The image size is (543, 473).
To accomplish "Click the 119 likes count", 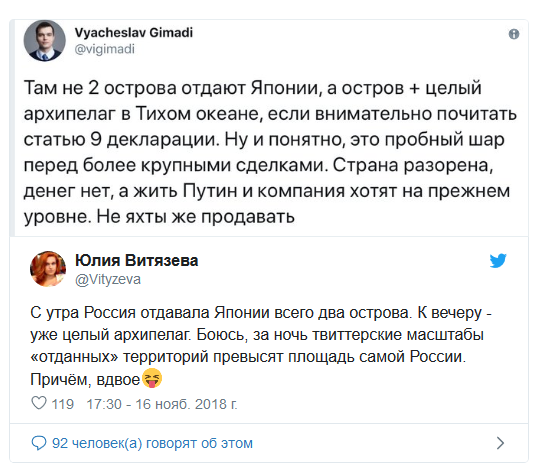I will [63, 404].
